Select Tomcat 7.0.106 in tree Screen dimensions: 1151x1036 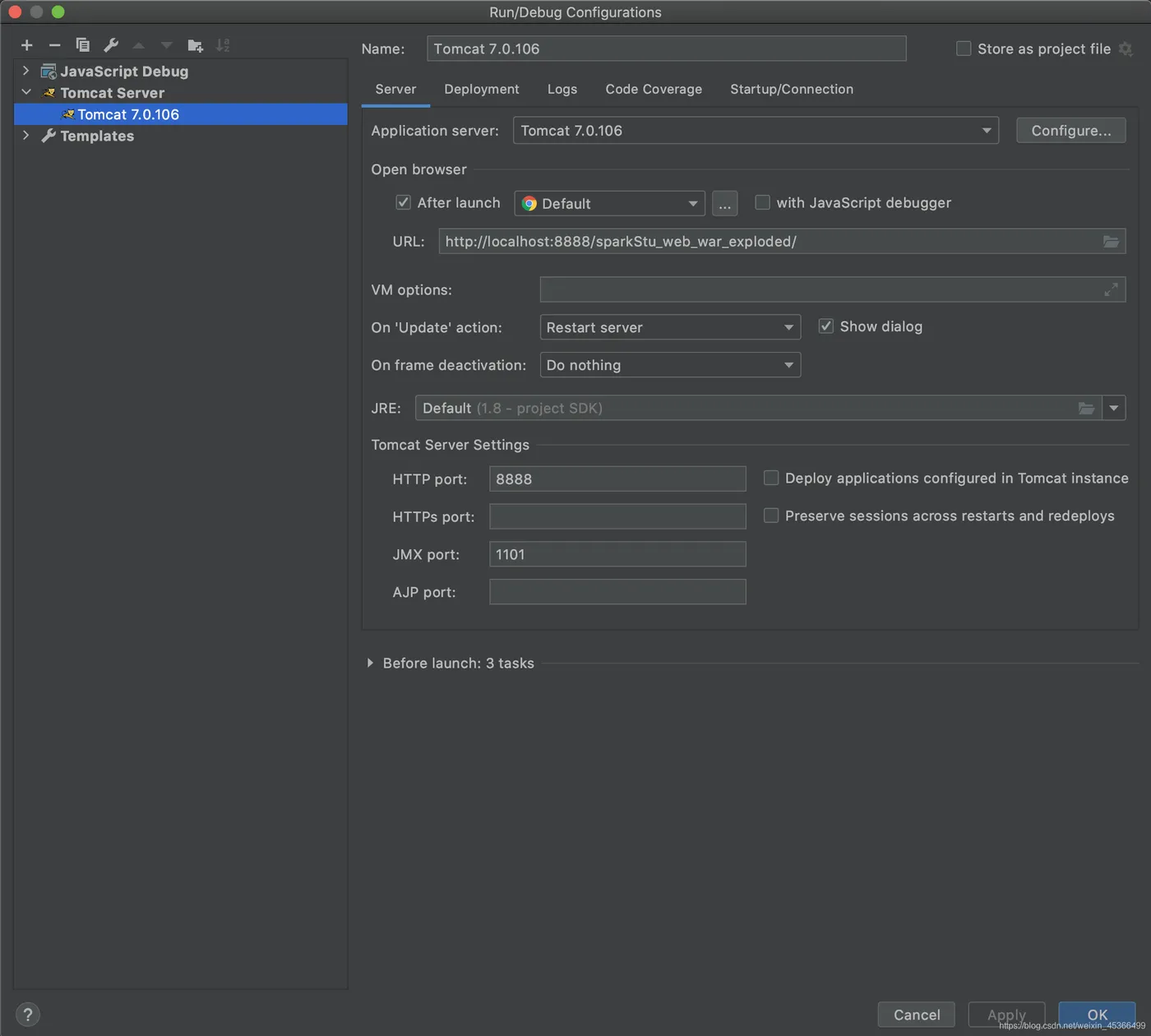[x=181, y=114]
